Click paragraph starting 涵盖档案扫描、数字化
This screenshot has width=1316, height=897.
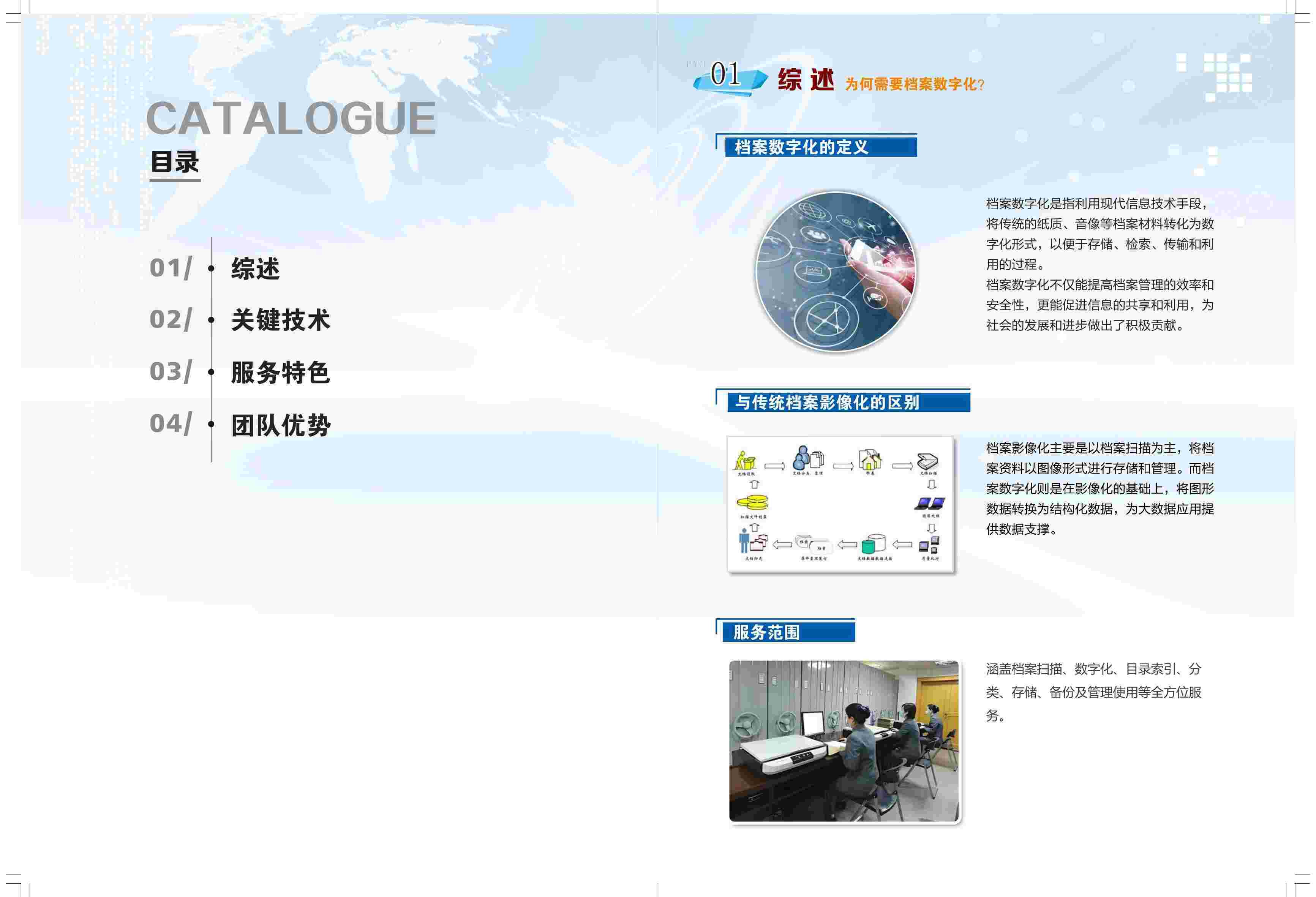(1093, 692)
